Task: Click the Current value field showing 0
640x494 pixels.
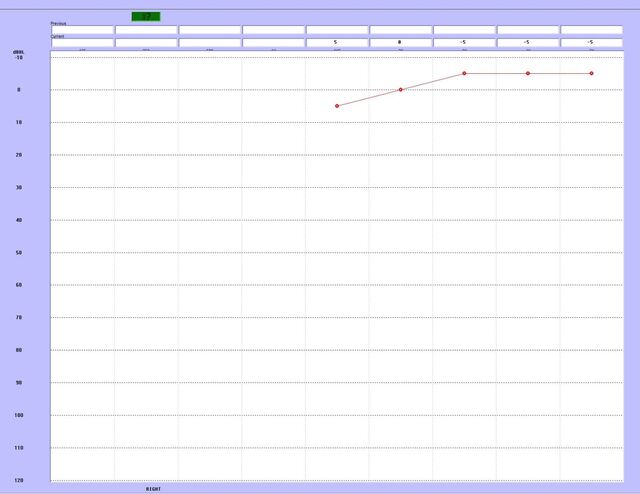Action: pos(401,42)
